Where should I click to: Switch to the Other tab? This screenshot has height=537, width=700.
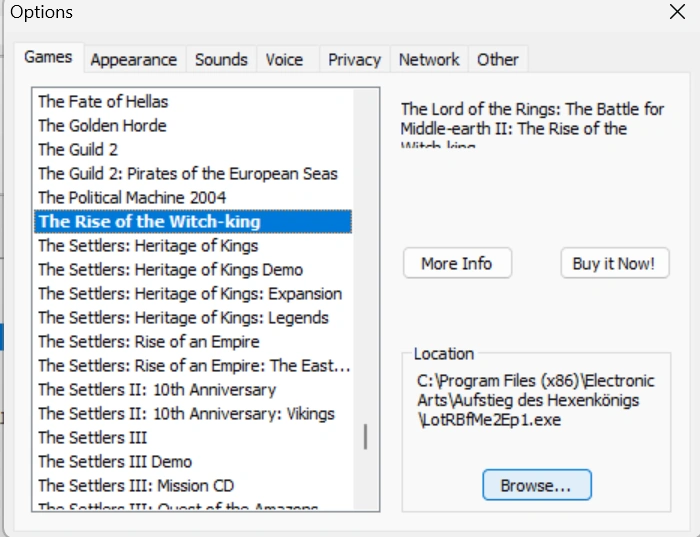coord(497,60)
